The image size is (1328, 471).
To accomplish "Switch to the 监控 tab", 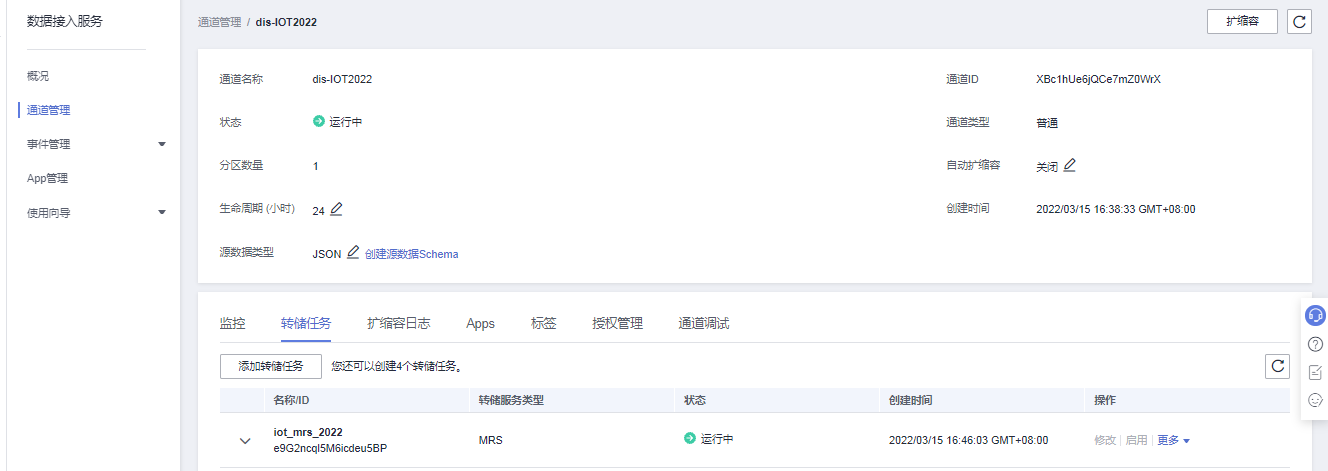I will pos(232,323).
